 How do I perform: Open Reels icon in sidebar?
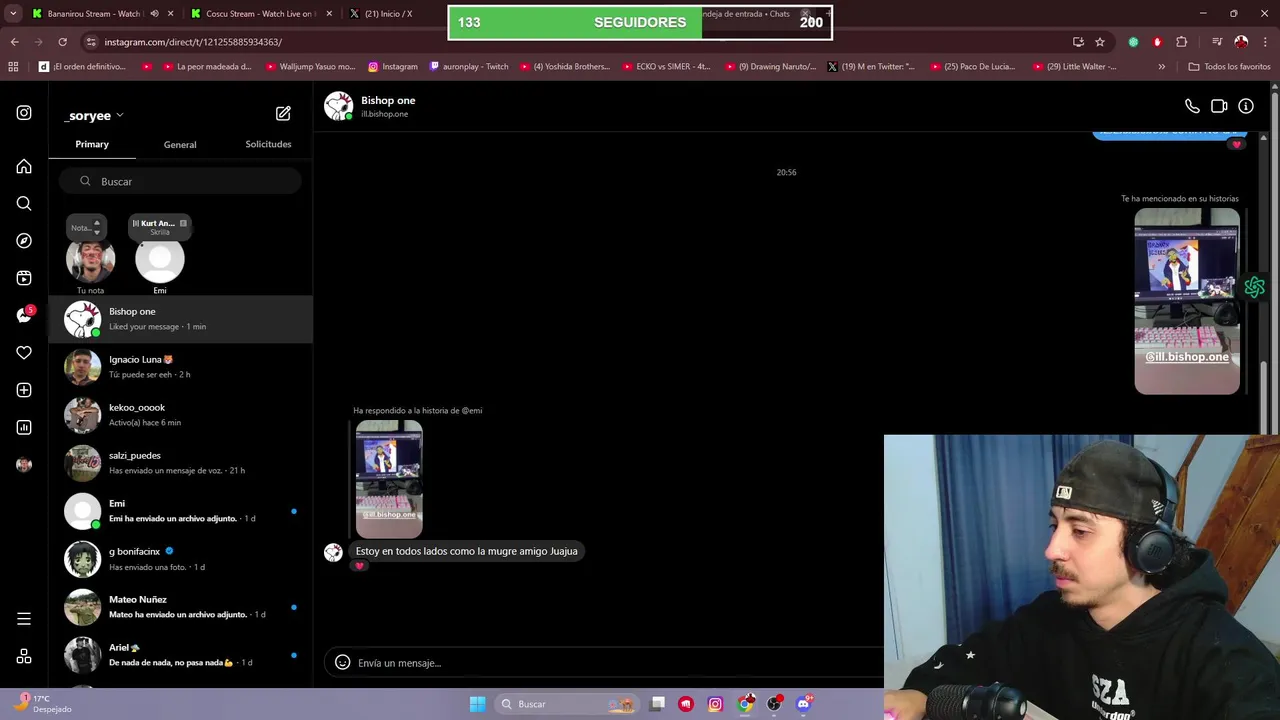pos(24,278)
